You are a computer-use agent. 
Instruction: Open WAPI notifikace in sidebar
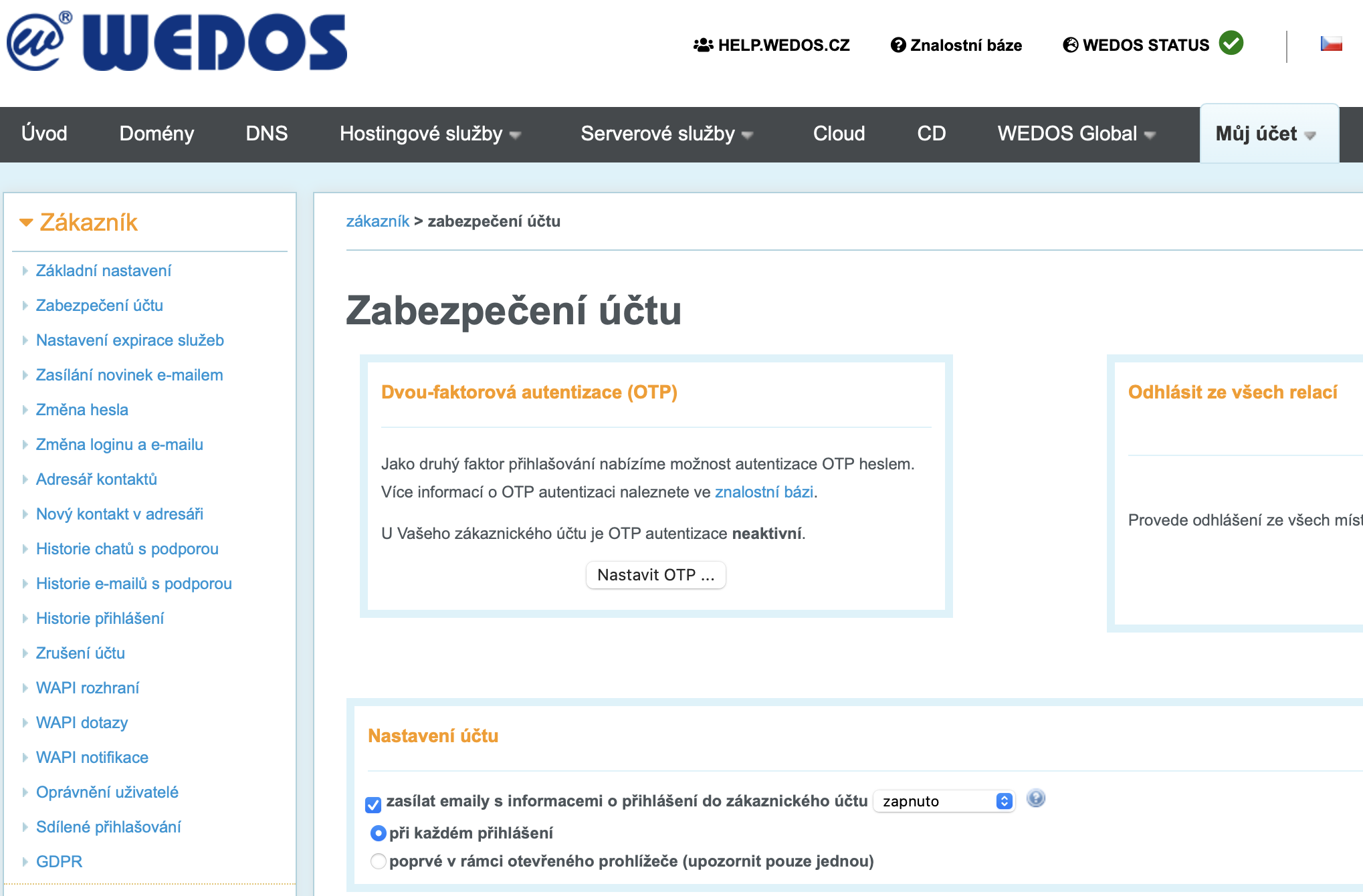pos(92,758)
